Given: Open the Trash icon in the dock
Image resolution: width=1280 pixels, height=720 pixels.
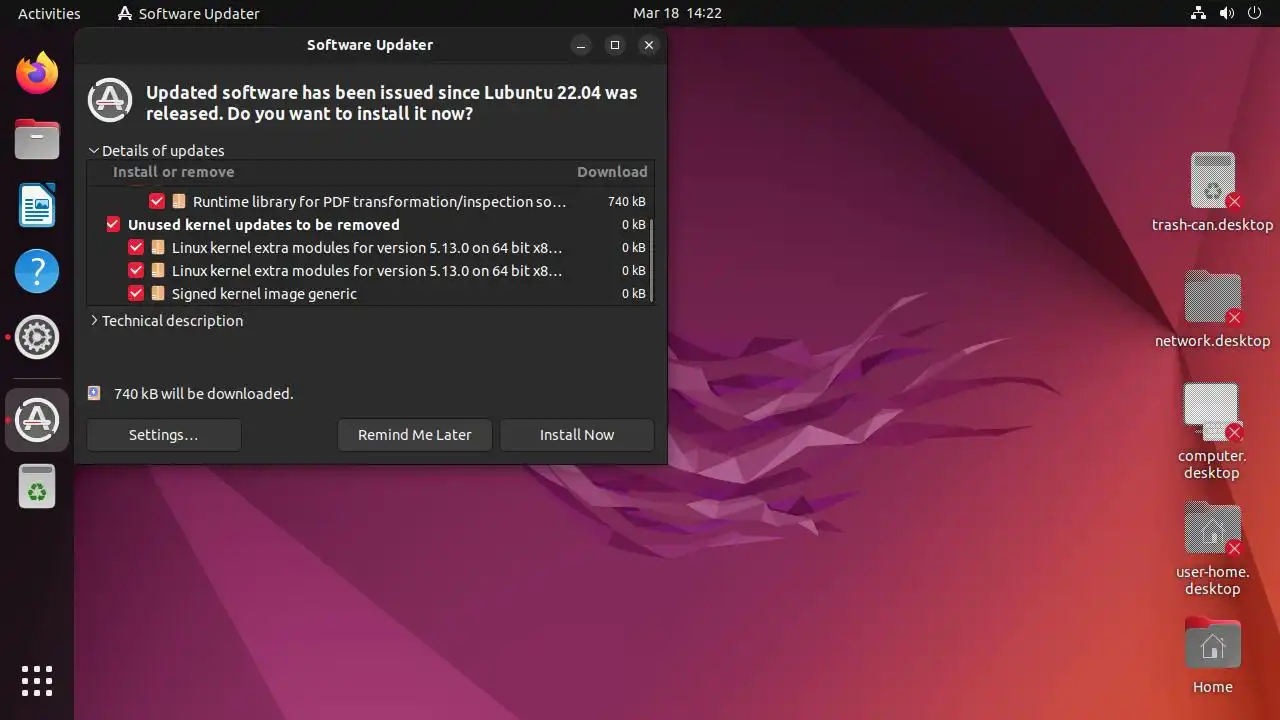Looking at the screenshot, I should tap(37, 487).
